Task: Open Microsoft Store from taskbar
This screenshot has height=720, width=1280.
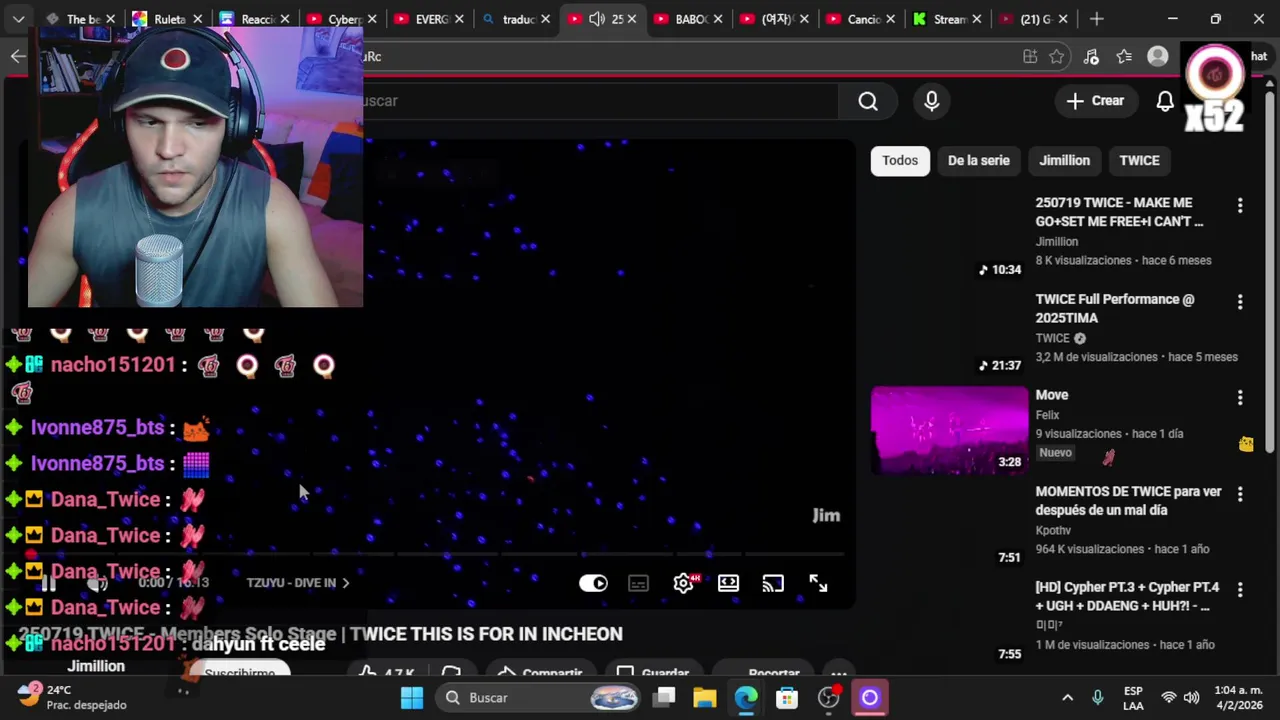Action: (x=787, y=698)
